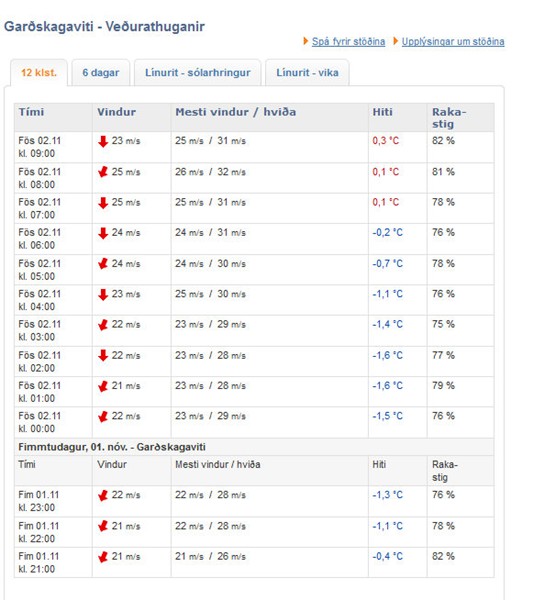Switch to the 6 dagar tab
The width and height of the screenshot is (556, 600).
pos(101,73)
